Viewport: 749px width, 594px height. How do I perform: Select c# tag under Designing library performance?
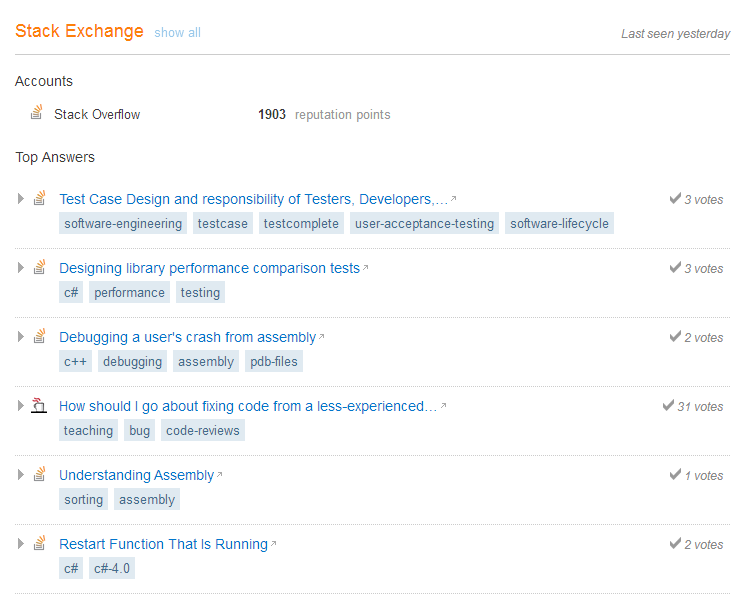[71, 292]
